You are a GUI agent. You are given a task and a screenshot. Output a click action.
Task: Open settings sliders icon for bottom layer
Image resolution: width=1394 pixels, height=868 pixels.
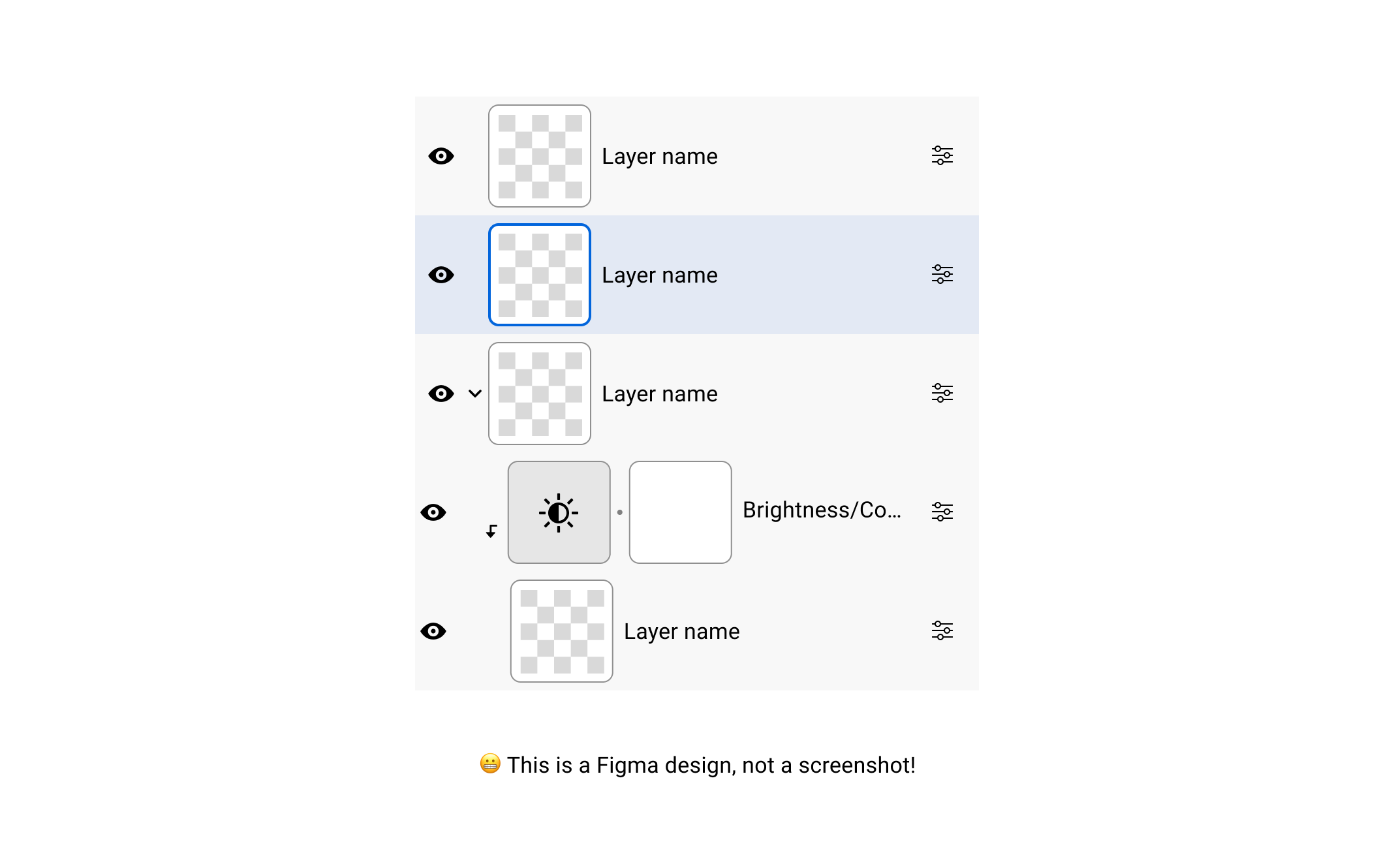[x=942, y=631]
